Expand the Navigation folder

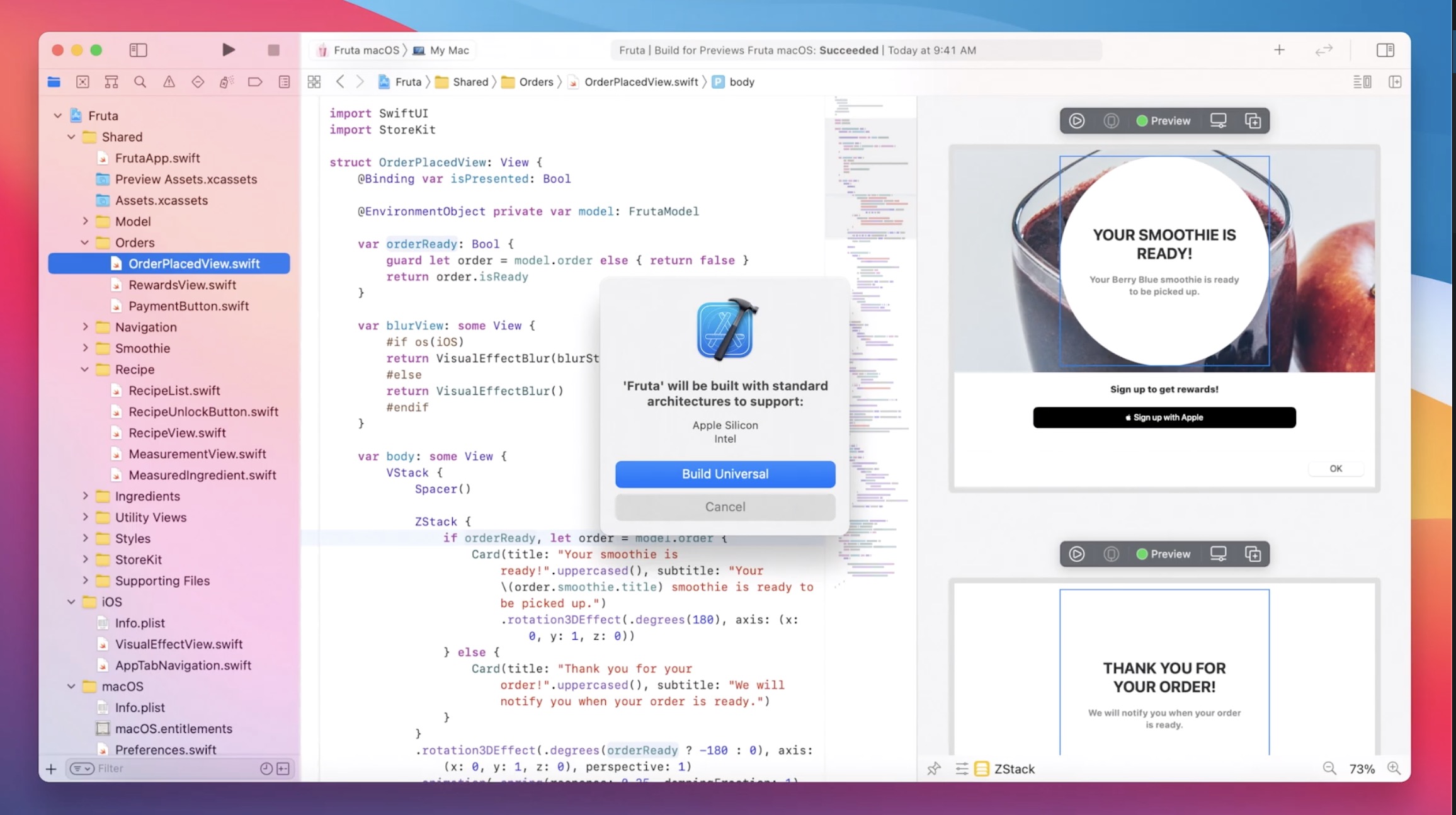click(85, 327)
